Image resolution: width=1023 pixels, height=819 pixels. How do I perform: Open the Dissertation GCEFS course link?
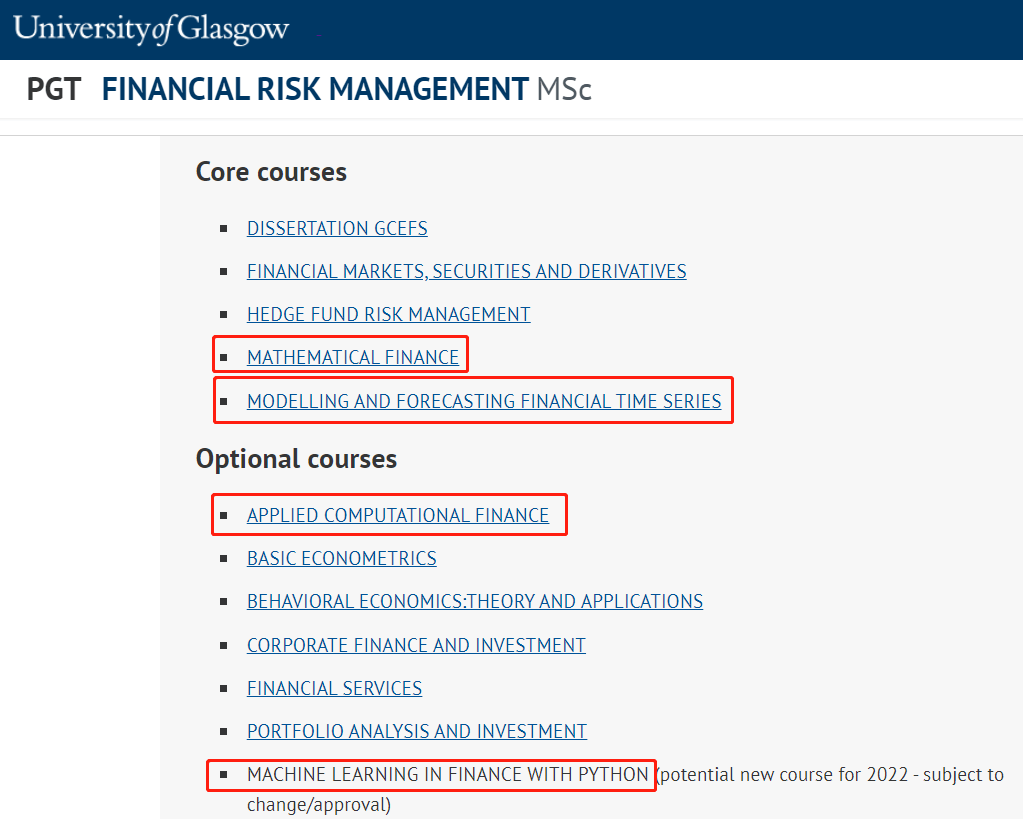(337, 228)
